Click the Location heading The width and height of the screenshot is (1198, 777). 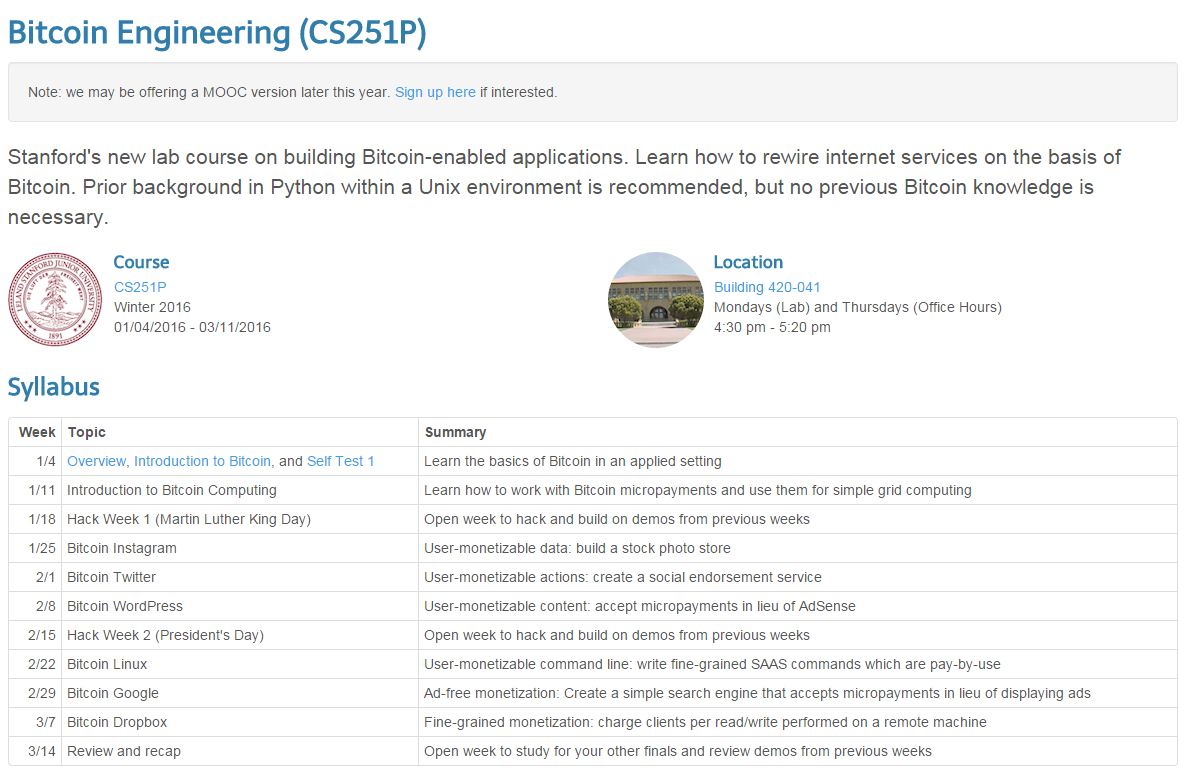[748, 262]
